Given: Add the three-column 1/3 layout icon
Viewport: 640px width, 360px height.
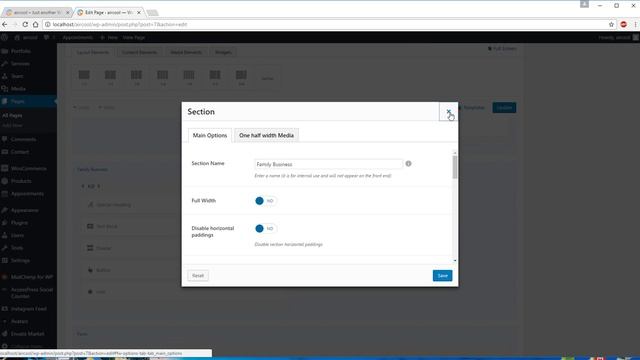Looking at the screenshot, I should [136, 77].
